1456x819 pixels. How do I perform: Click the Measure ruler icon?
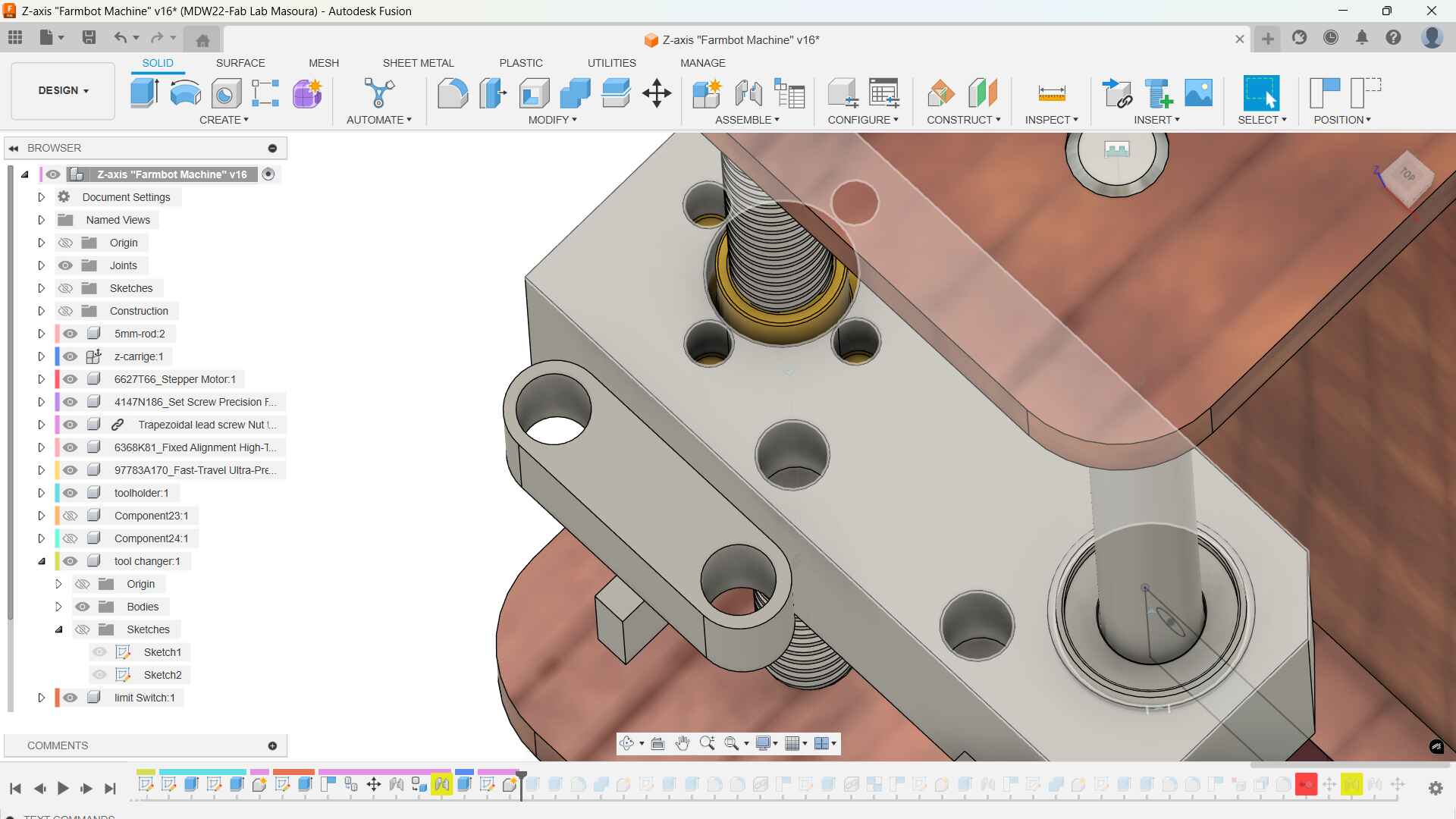tap(1052, 93)
